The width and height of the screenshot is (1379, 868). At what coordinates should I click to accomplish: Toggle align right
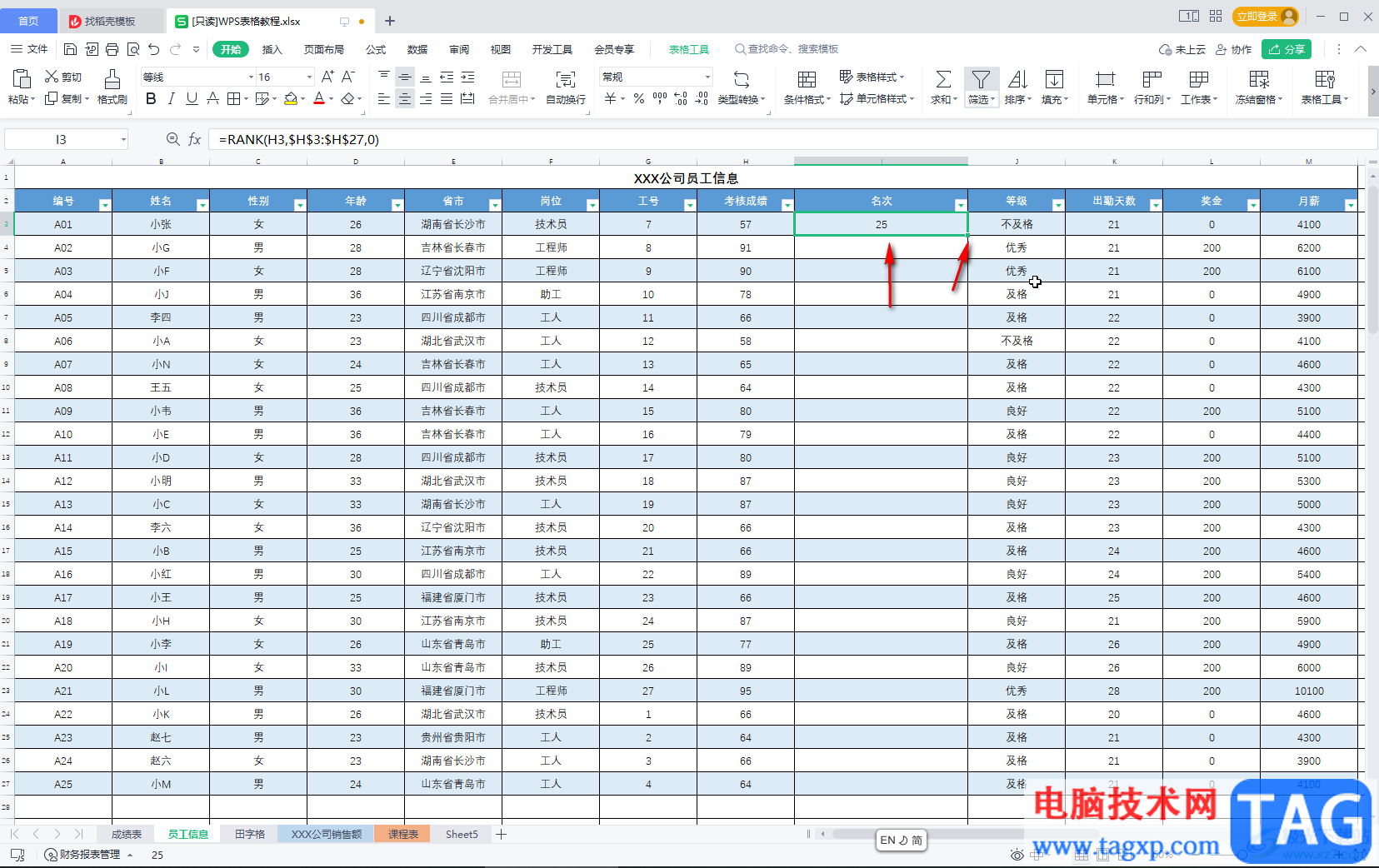point(426,98)
